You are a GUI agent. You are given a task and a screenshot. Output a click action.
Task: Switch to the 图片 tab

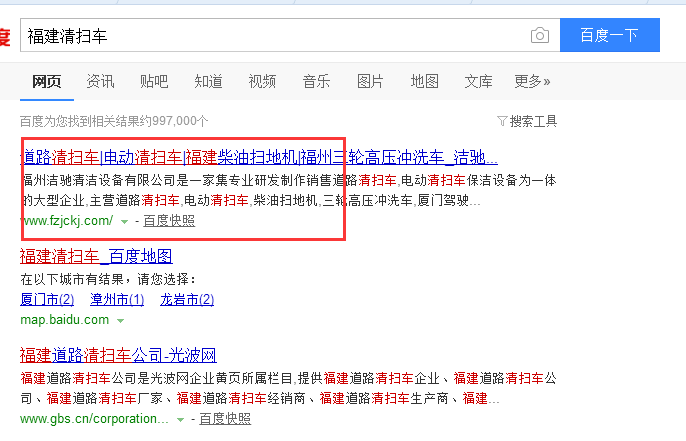point(370,81)
